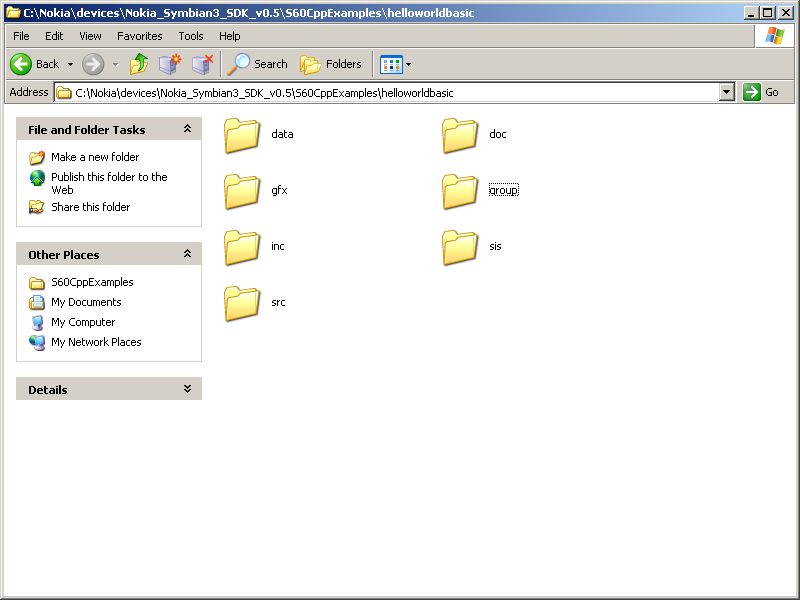800x600 pixels.
Task: Open the Tools menu
Action: (x=191, y=36)
